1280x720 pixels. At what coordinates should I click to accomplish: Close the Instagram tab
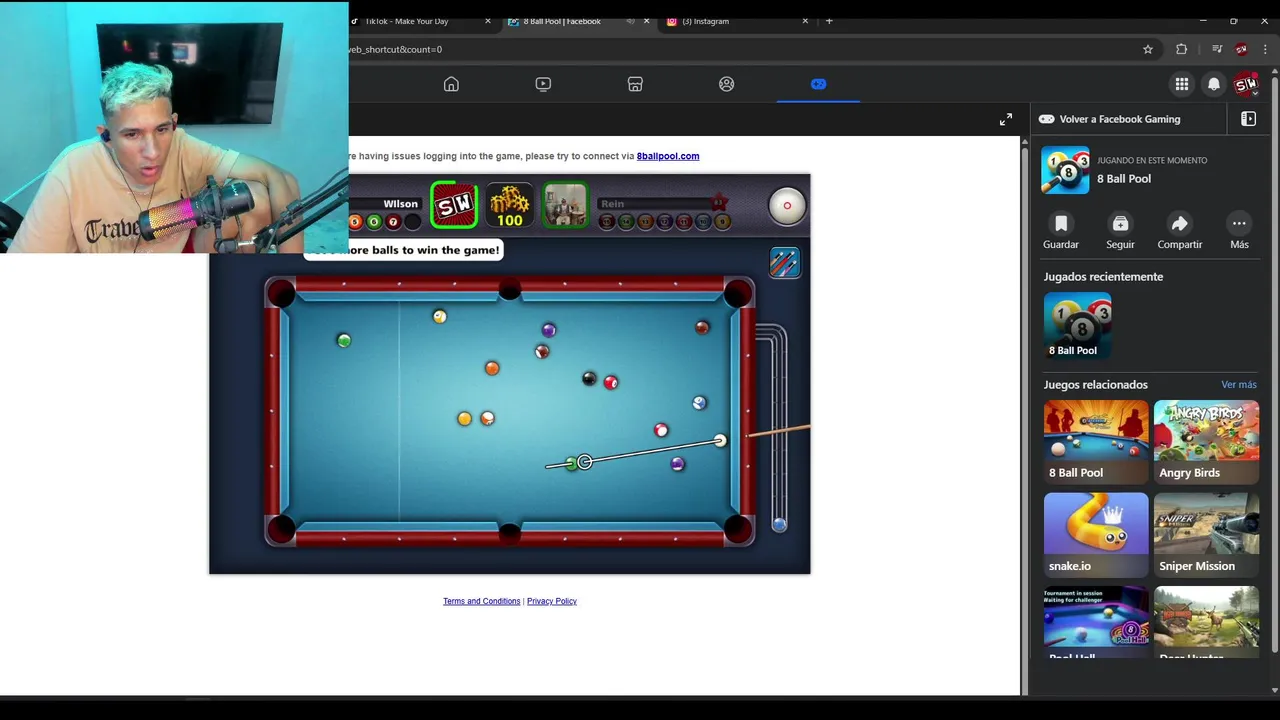coord(805,21)
